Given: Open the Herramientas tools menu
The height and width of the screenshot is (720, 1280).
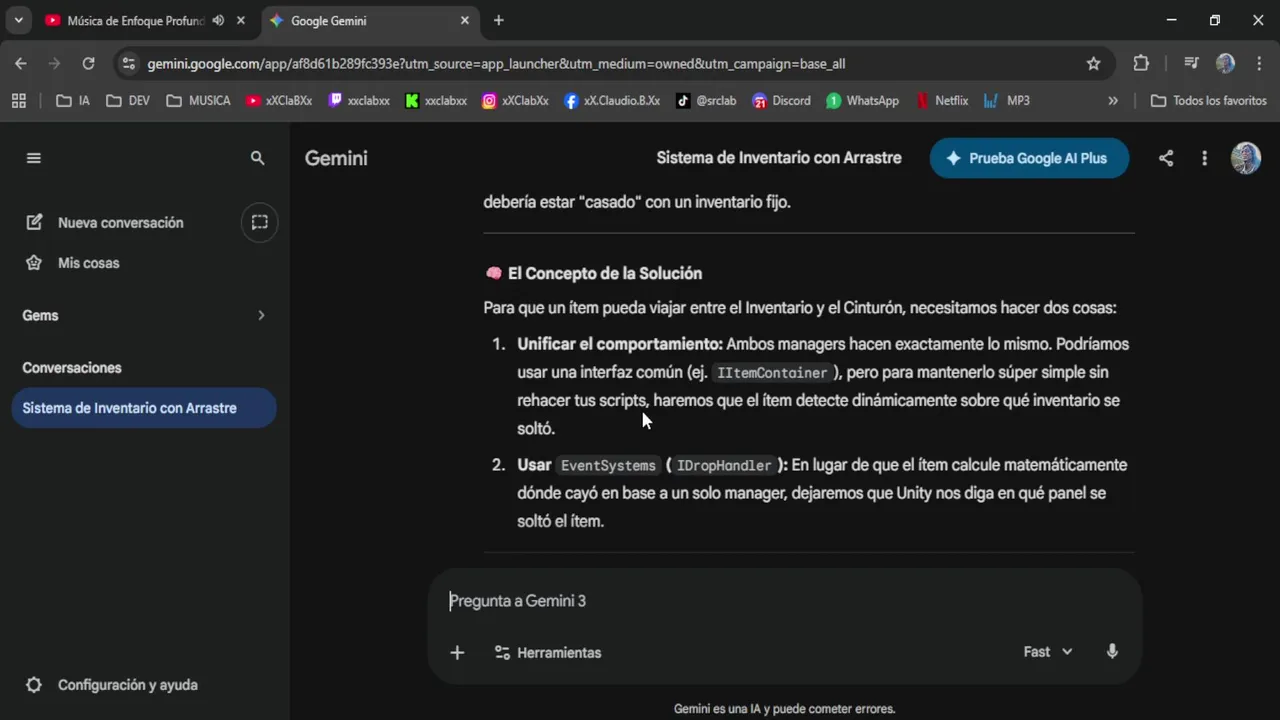Looking at the screenshot, I should [x=548, y=652].
